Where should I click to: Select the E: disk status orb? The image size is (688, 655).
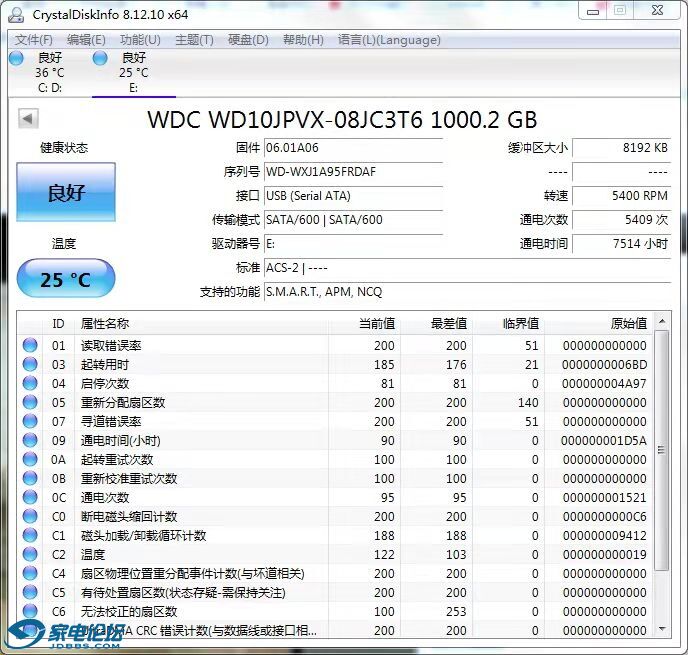(x=100, y=59)
